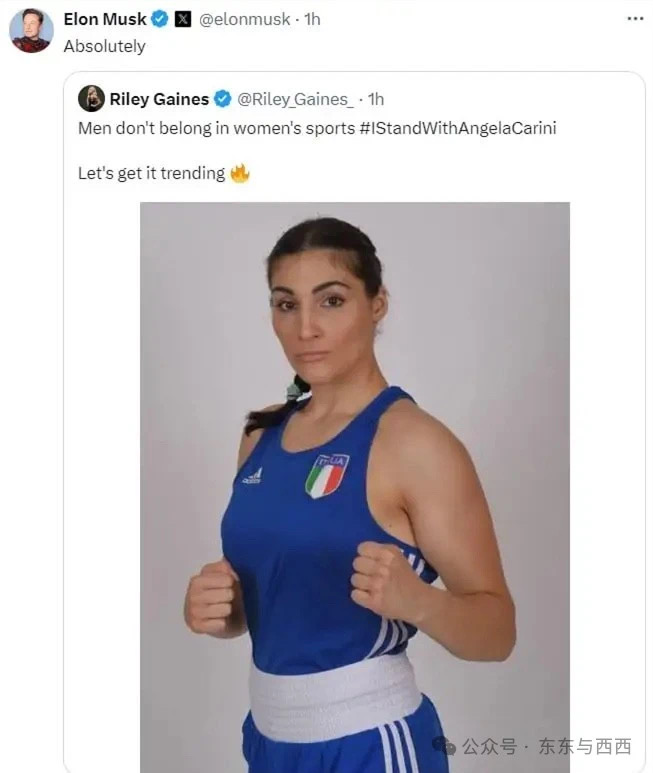This screenshot has width=653, height=773.
Task: Click Elon Musk's profile avatar
Action: tap(31, 31)
